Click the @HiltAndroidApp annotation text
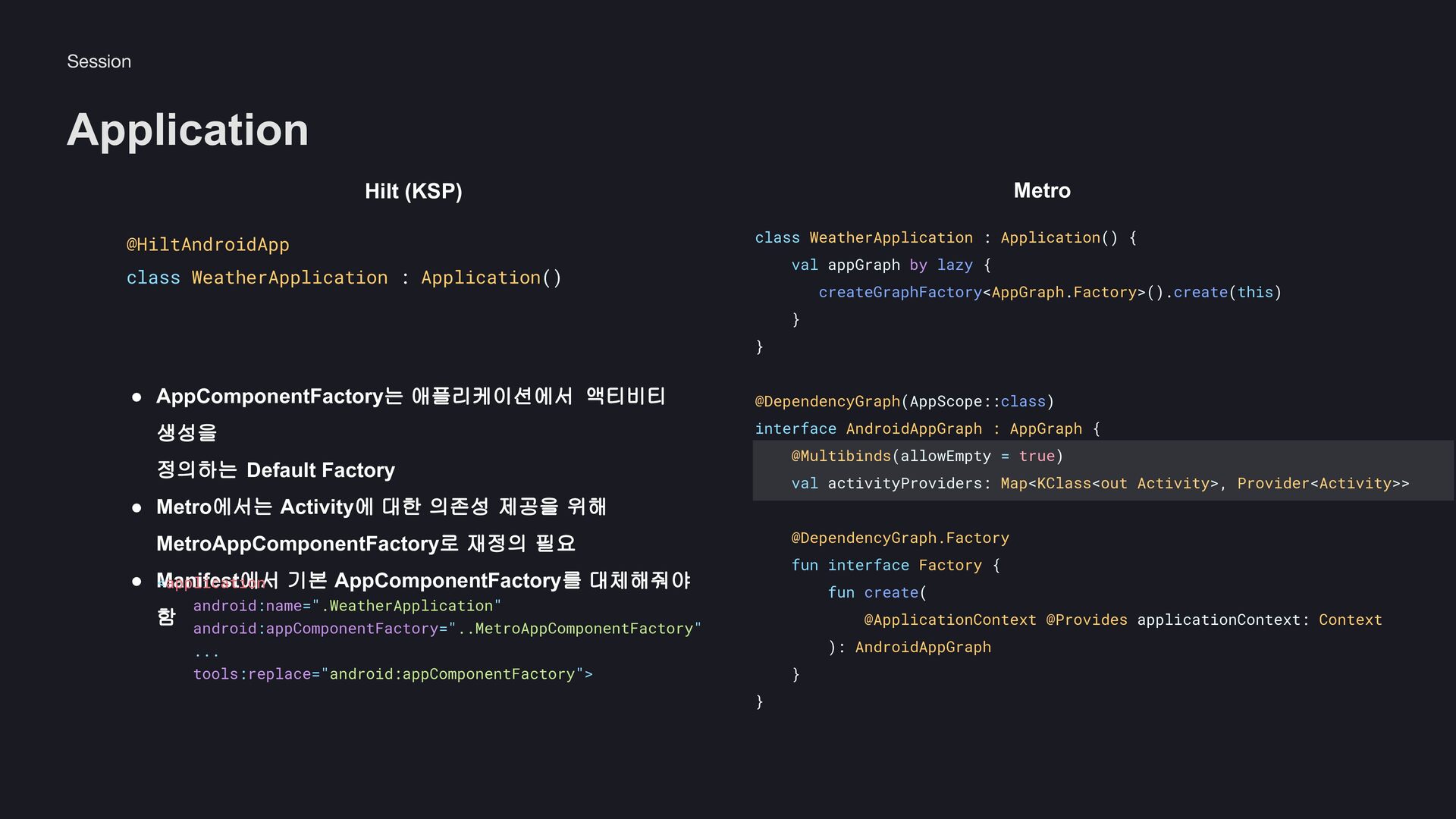The width and height of the screenshot is (1456, 819). pyautogui.click(x=207, y=245)
